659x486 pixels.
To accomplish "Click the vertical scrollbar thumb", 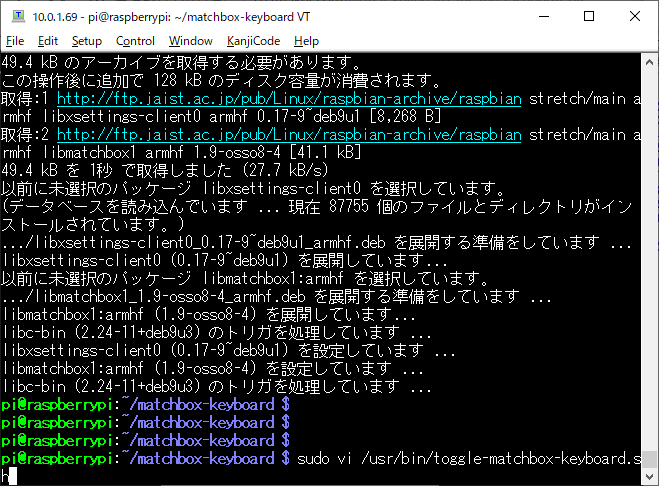I will coord(649,460).
